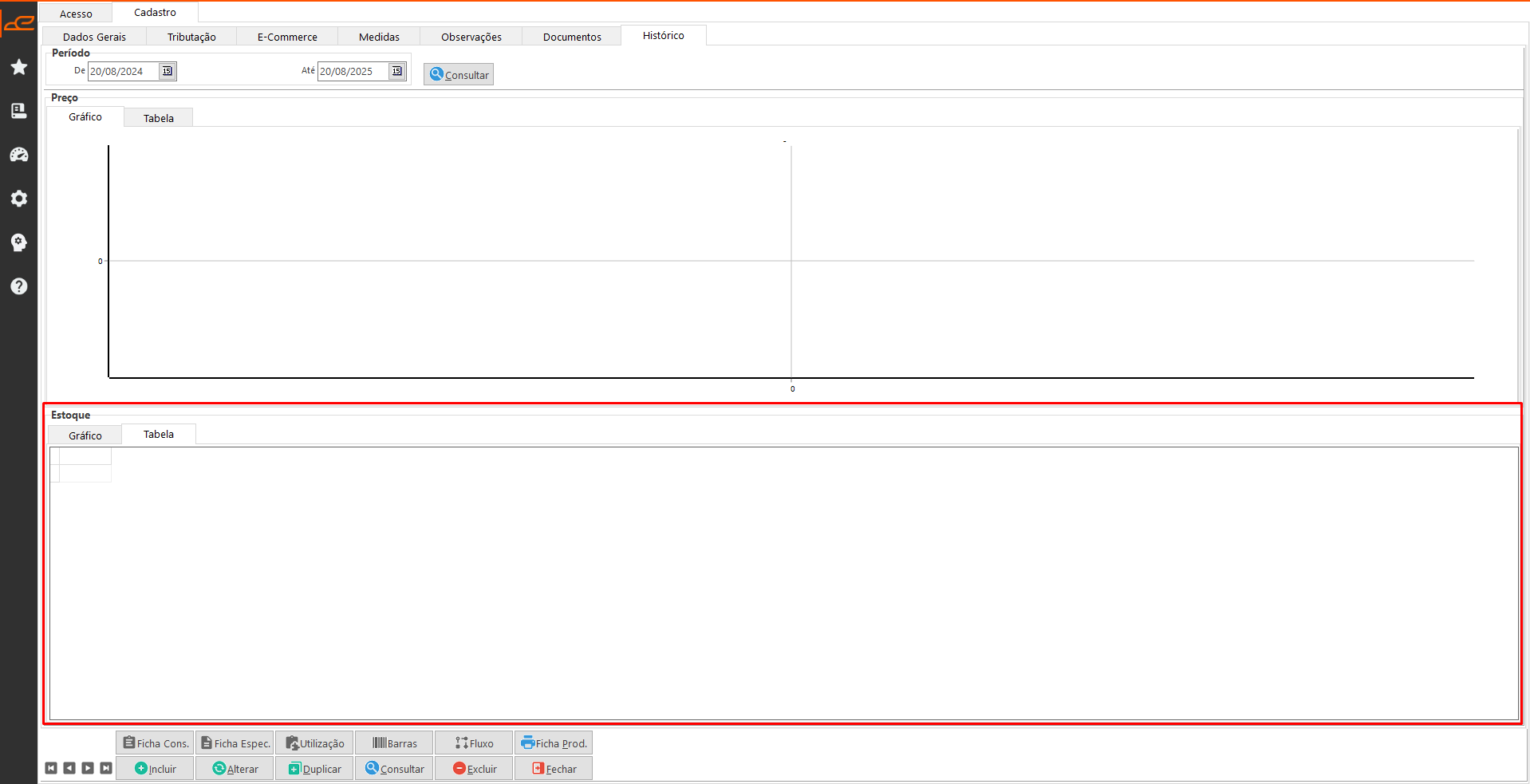Viewport: 1530px width, 784px height.
Task: Click the Excluir button
Action: tap(475, 769)
